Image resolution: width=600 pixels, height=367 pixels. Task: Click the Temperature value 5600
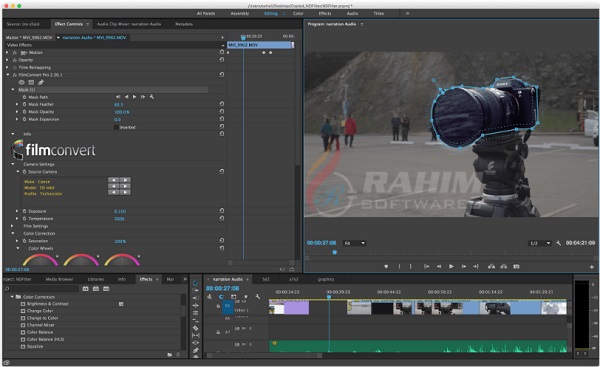(119, 219)
